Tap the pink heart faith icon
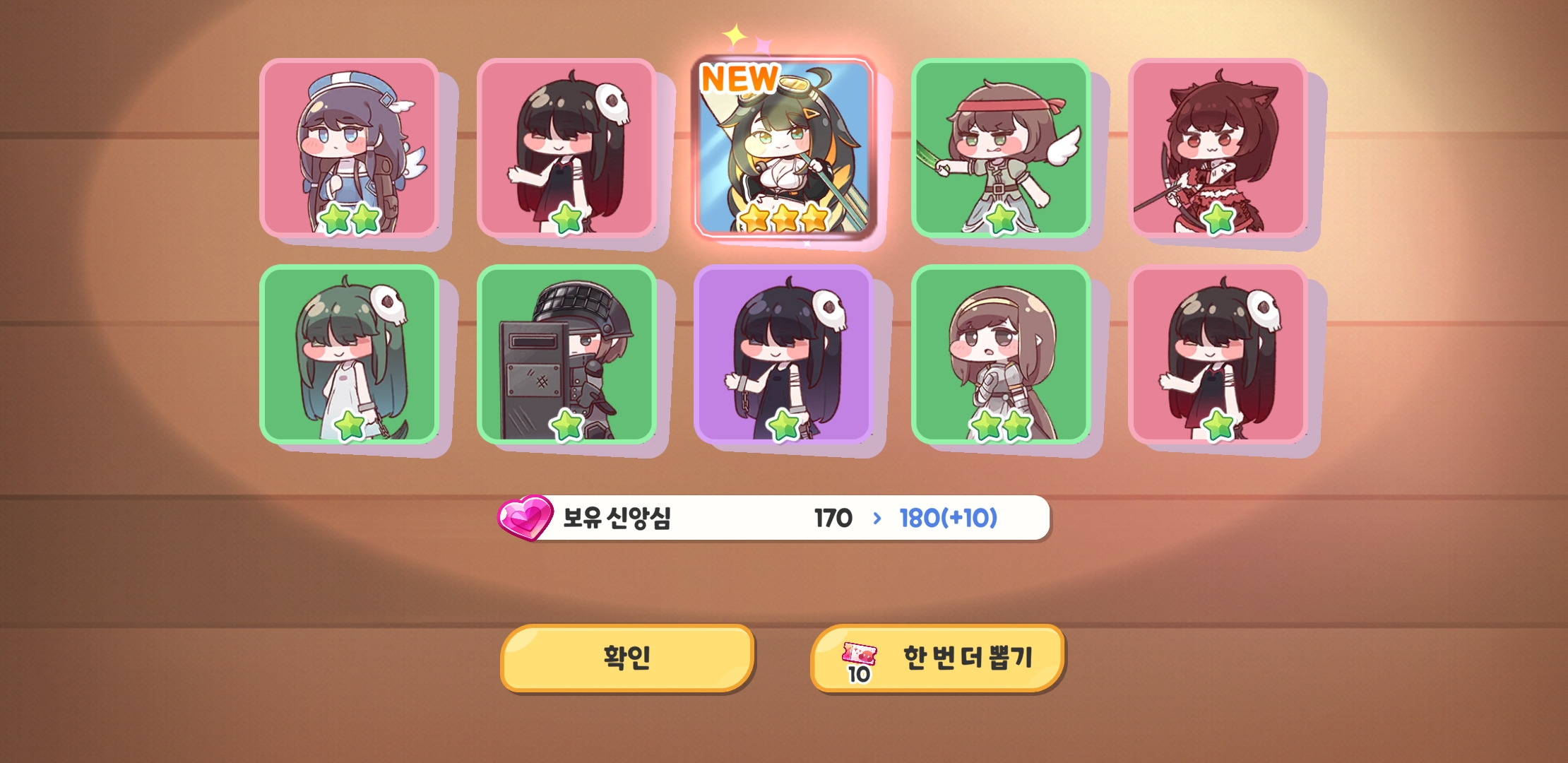This screenshot has width=1568, height=763. tap(525, 518)
